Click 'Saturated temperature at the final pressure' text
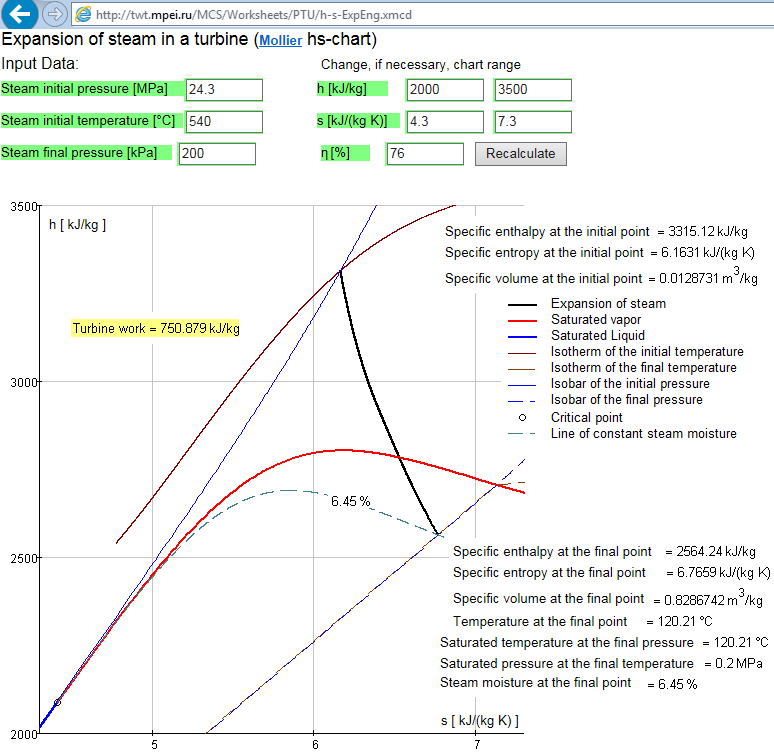This screenshot has width=774, height=756. click(x=567, y=643)
